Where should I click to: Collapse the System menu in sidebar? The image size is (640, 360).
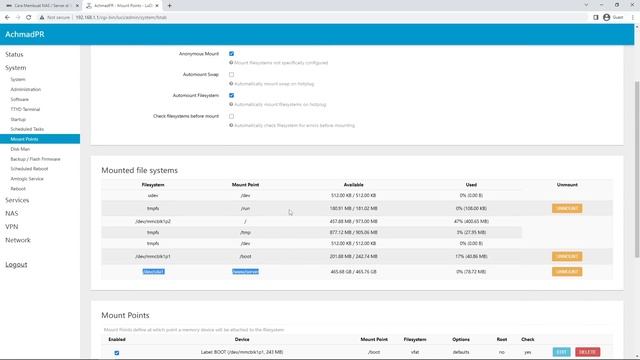(16, 68)
